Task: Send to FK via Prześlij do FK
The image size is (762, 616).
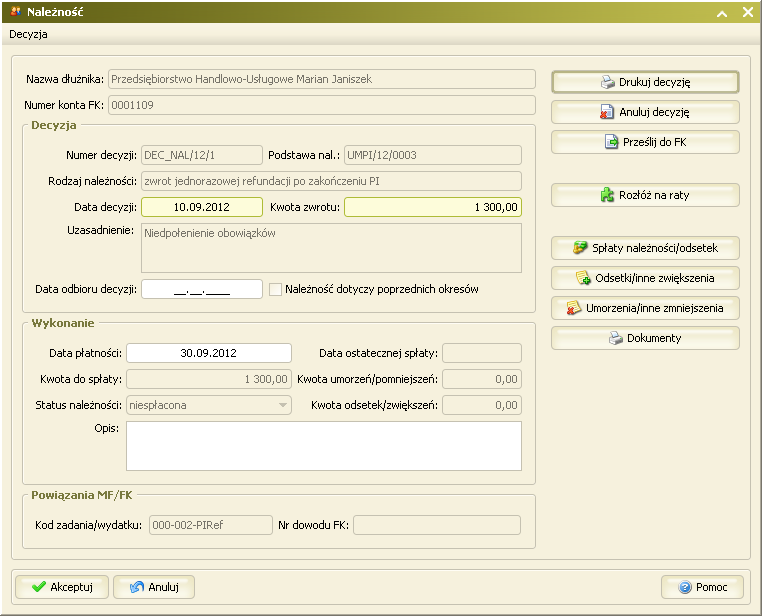Action: point(645,142)
